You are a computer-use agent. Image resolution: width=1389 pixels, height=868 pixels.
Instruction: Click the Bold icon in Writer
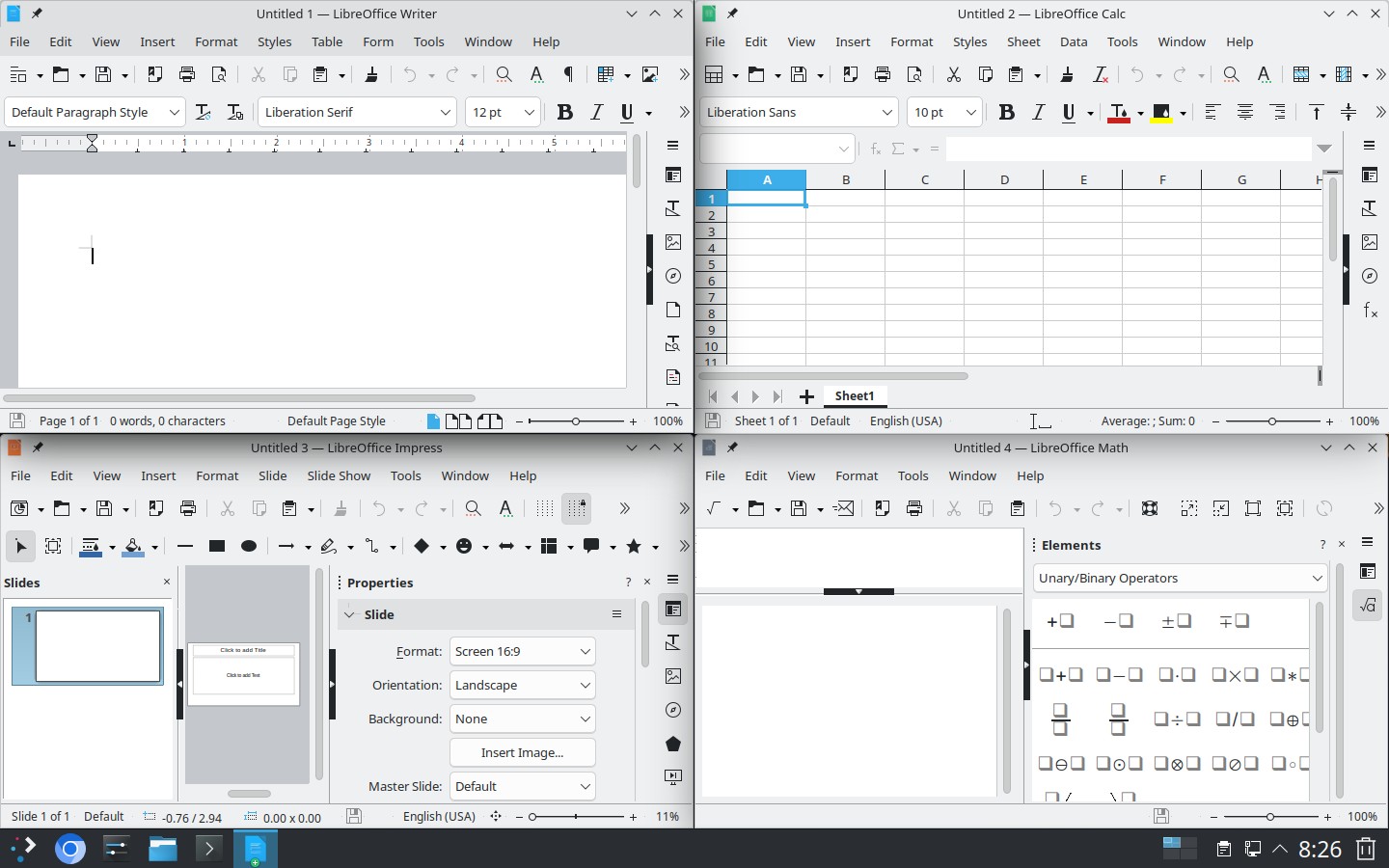pos(565,113)
